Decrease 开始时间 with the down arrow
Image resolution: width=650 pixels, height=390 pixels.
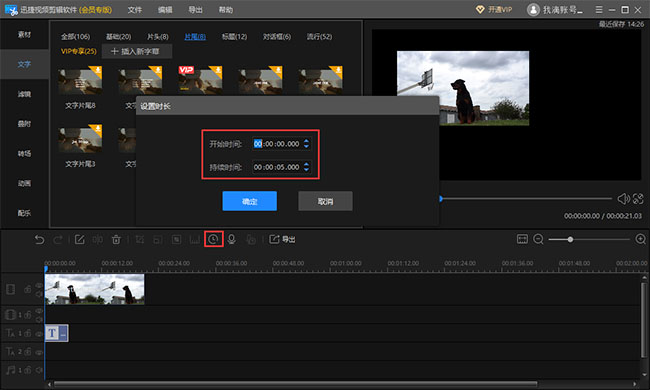coord(306,146)
